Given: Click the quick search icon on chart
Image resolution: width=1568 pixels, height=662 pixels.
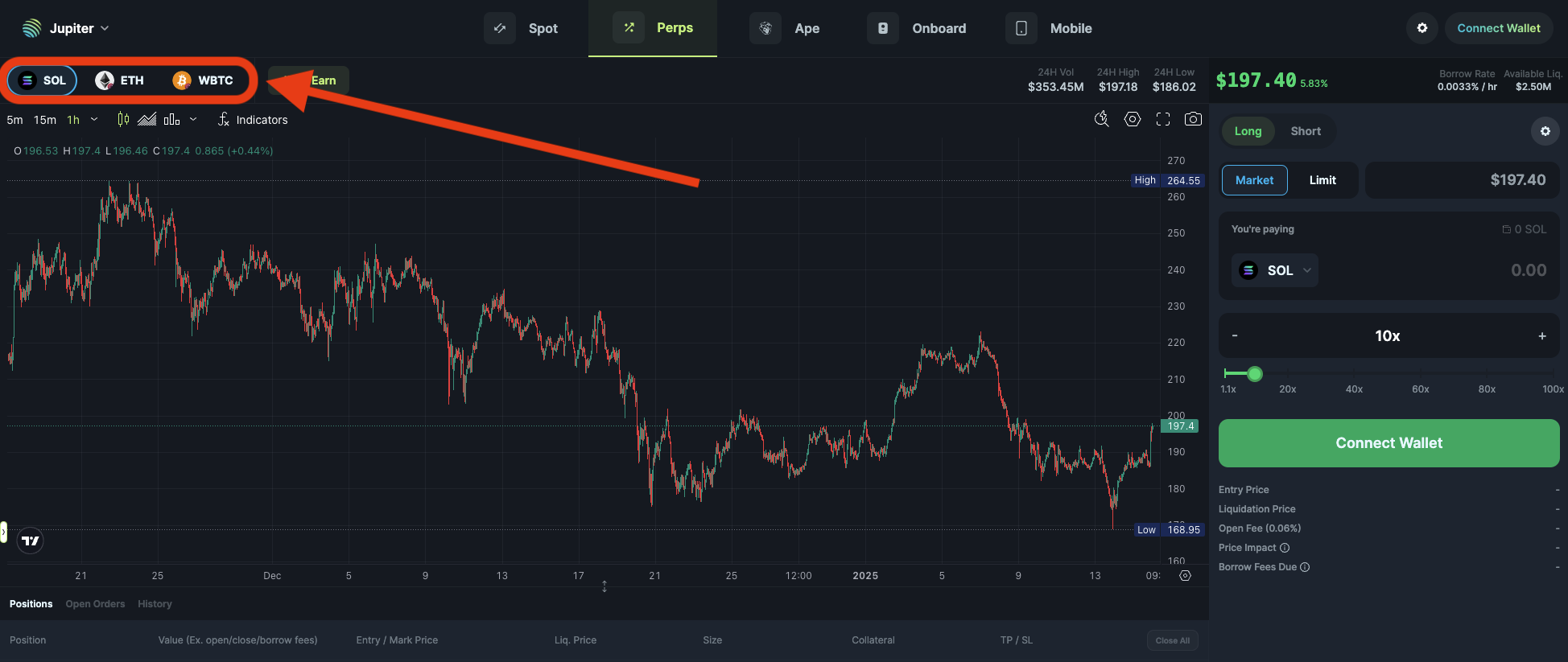Looking at the screenshot, I should pos(1102,119).
